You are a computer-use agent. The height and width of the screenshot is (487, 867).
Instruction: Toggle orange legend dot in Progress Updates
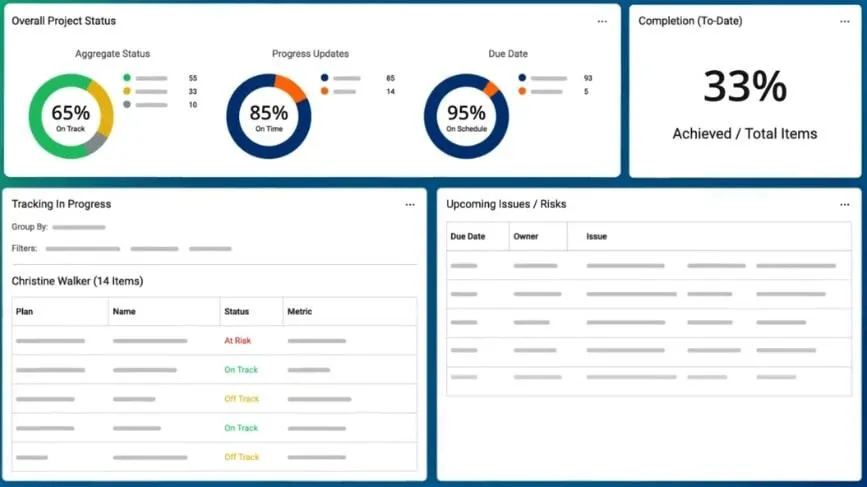[x=325, y=91]
